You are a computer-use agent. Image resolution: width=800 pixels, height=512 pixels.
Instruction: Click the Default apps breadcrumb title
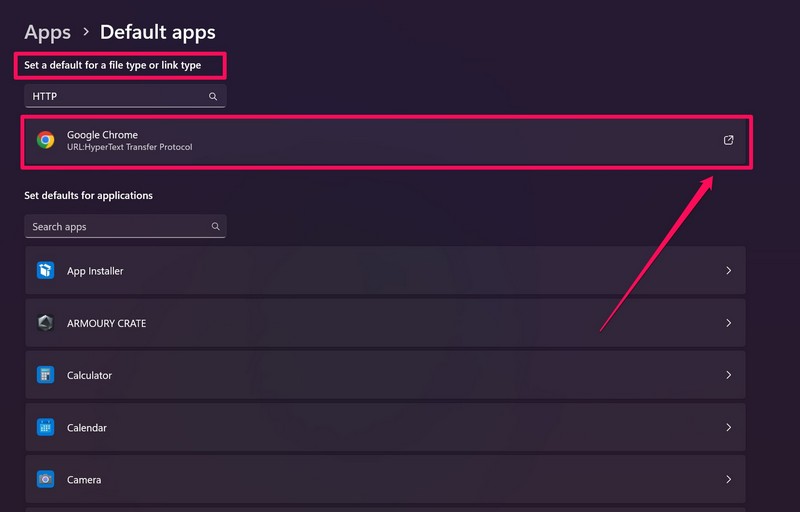tap(157, 33)
